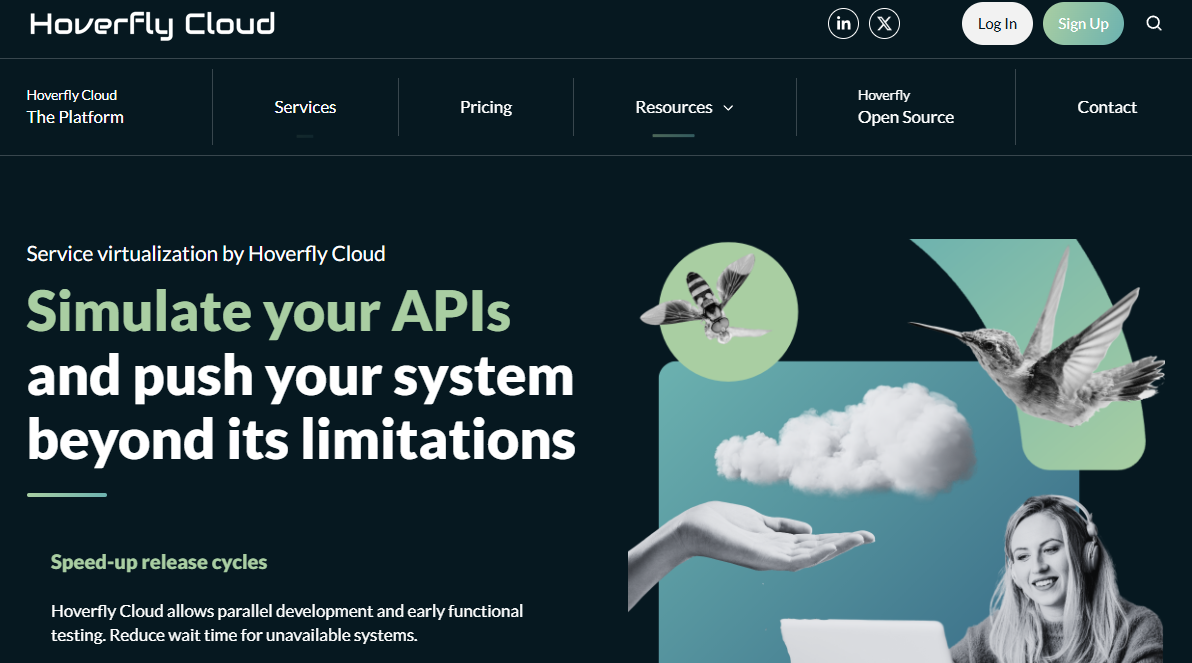Go to the Contact page
Screen dimensions: 1192x663
pyautogui.click(x=1107, y=107)
